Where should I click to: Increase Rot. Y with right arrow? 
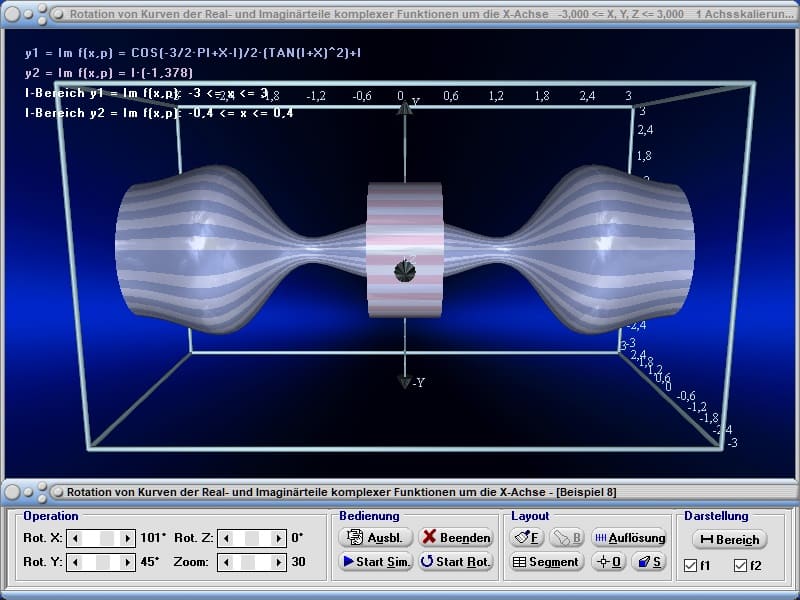click(127, 562)
